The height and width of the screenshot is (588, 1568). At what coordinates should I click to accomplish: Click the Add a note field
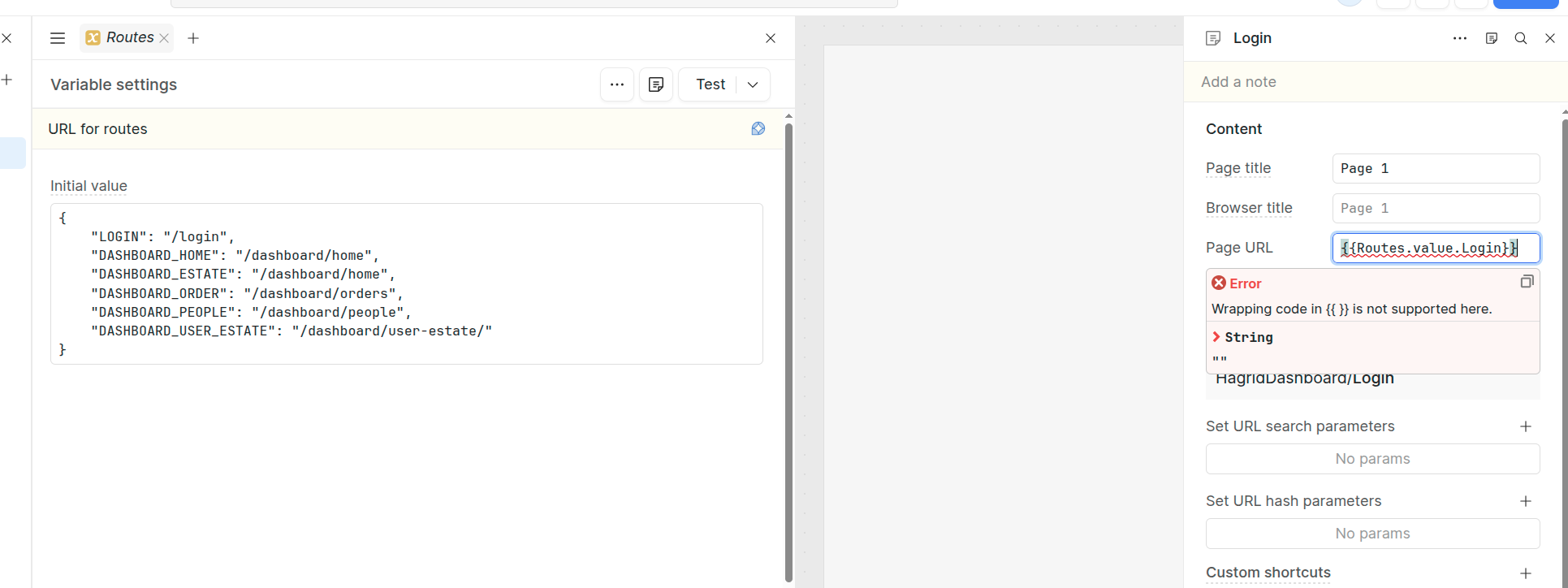pyautogui.click(x=1372, y=82)
